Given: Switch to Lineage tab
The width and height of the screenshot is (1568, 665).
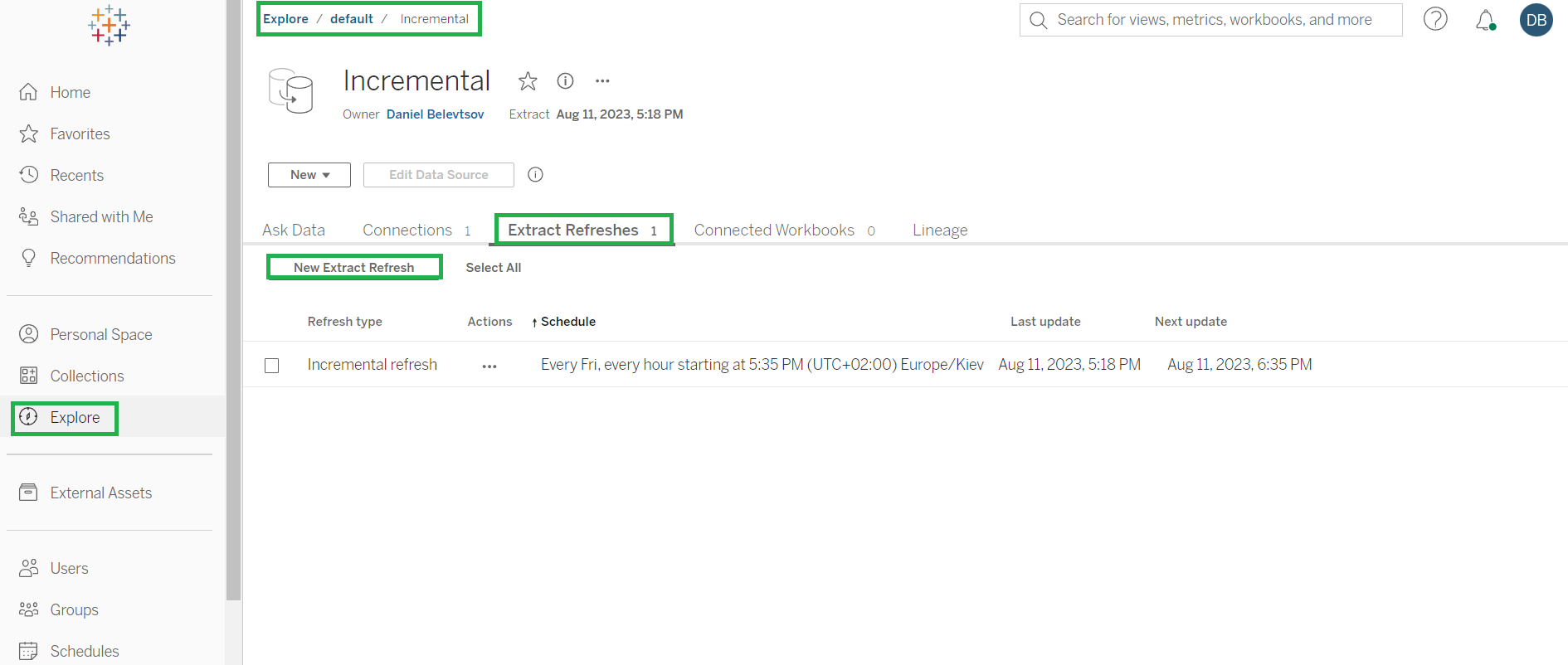Looking at the screenshot, I should (x=940, y=230).
